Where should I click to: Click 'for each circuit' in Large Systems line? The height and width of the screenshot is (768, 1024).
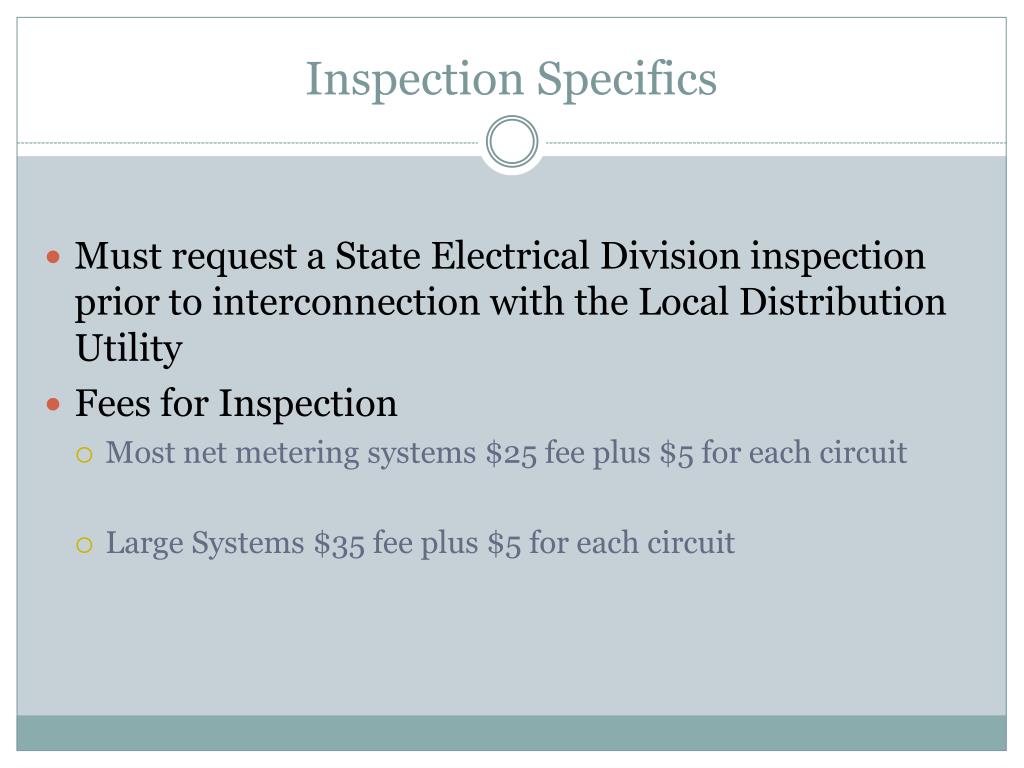[632, 543]
